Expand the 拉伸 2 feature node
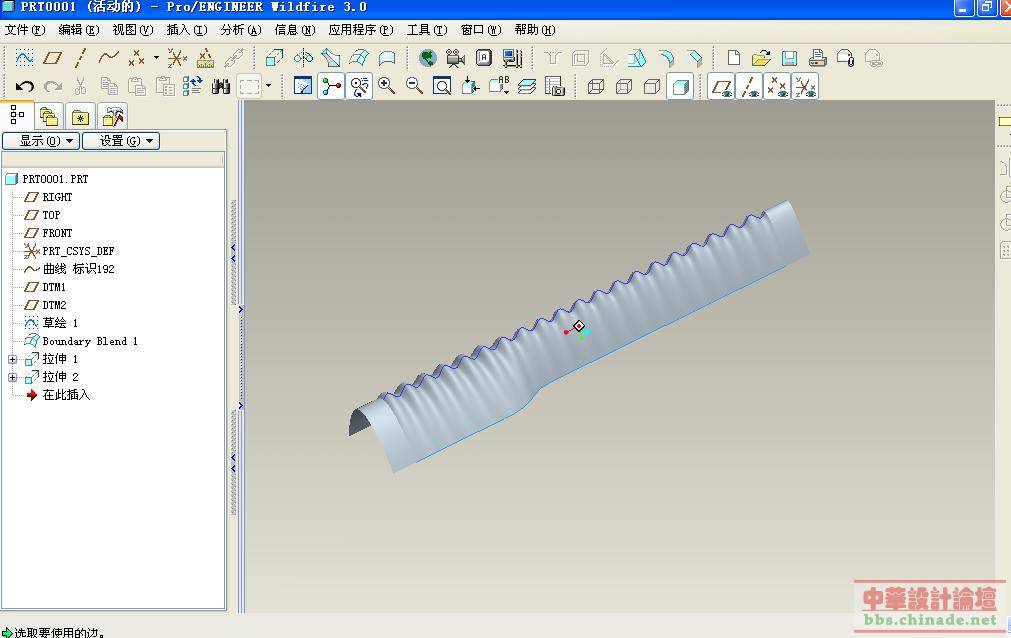1011x638 pixels. (x=12, y=377)
